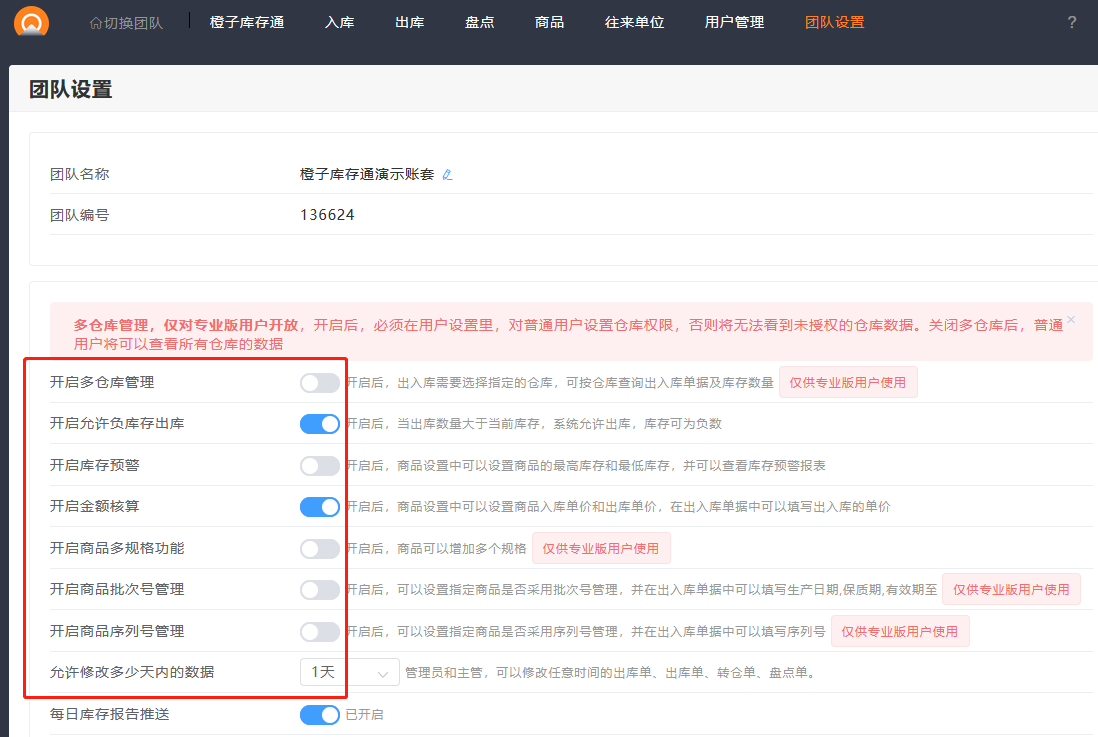Click 切换团队 to switch teams

click(126, 22)
